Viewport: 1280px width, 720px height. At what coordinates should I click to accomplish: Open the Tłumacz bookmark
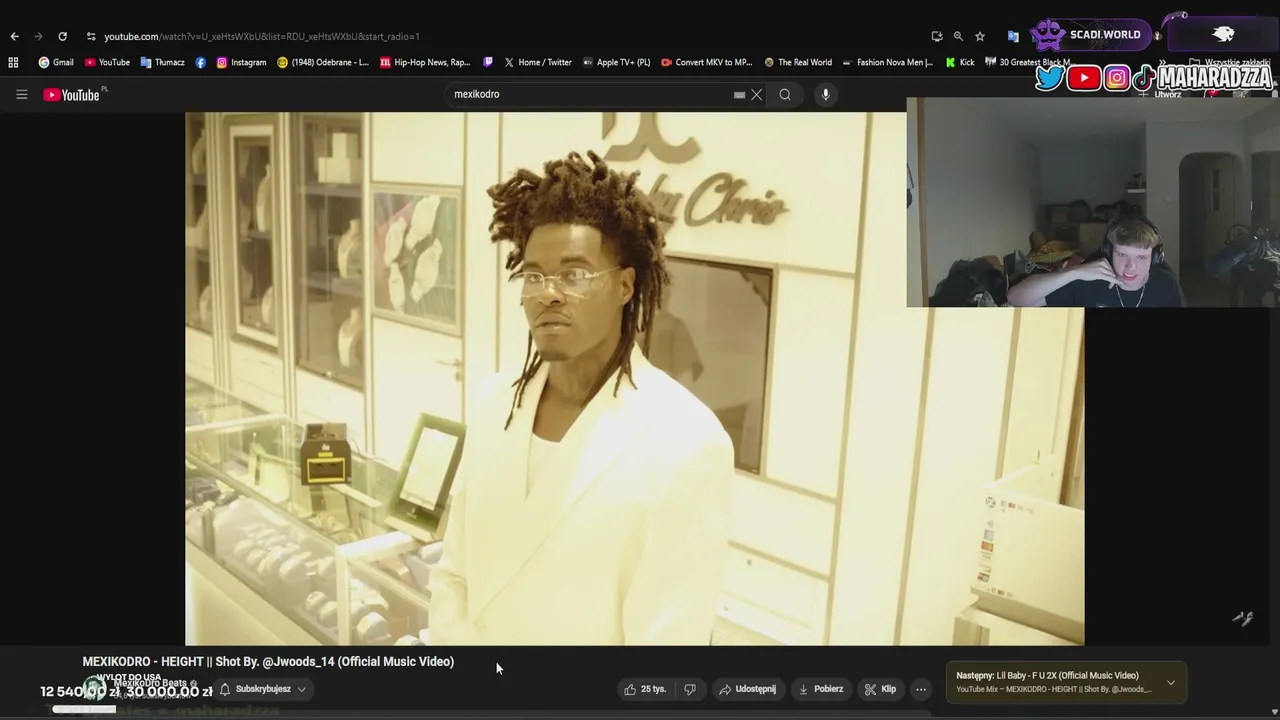tap(162, 62)
